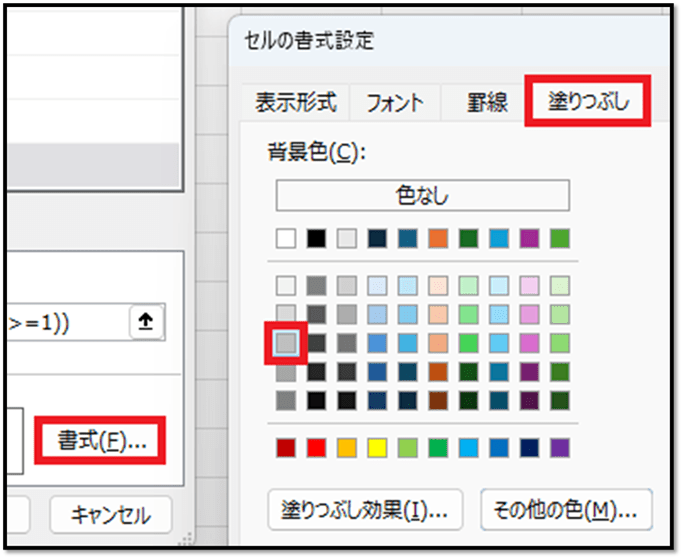Pick the yellow swatch in standard colors row
Viewport: 682px width, 558px height.
(378, 446)
